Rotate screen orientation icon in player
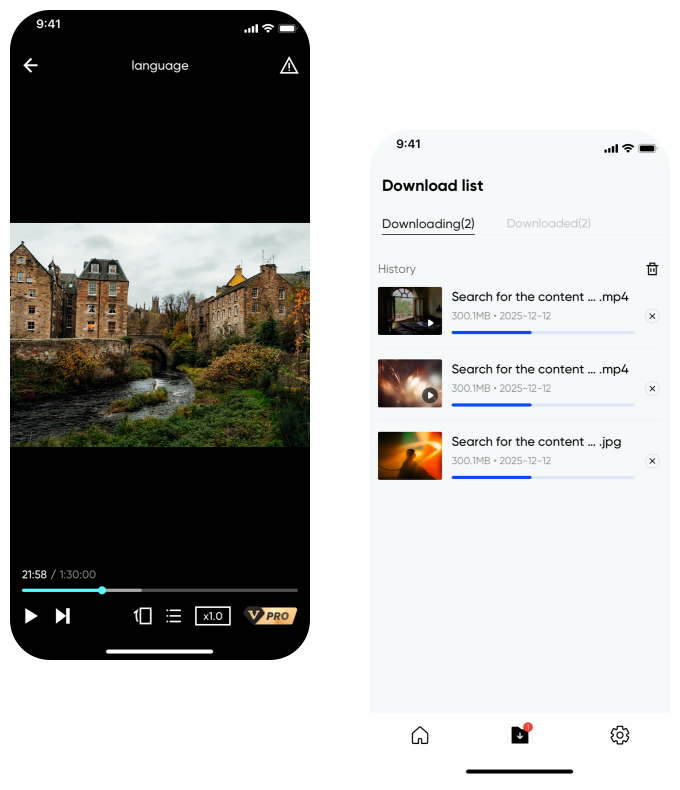Image resolution: width=680 pixels, height=790 pixels. coord(143,616)
